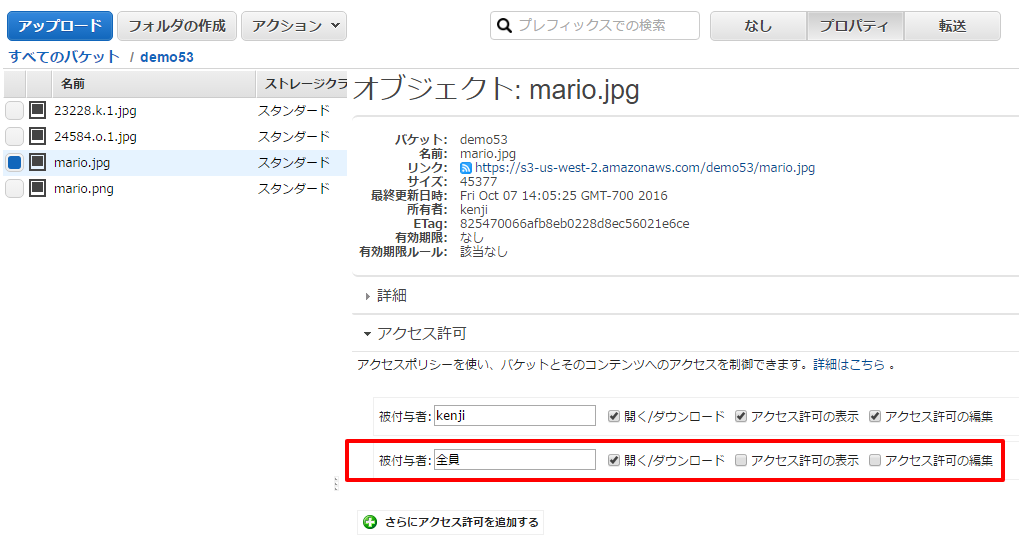Screen dimensions: 1019x547
Task: Click the file icon beside 23228.k.1.jpg
Action: click(x=38, y=110)
